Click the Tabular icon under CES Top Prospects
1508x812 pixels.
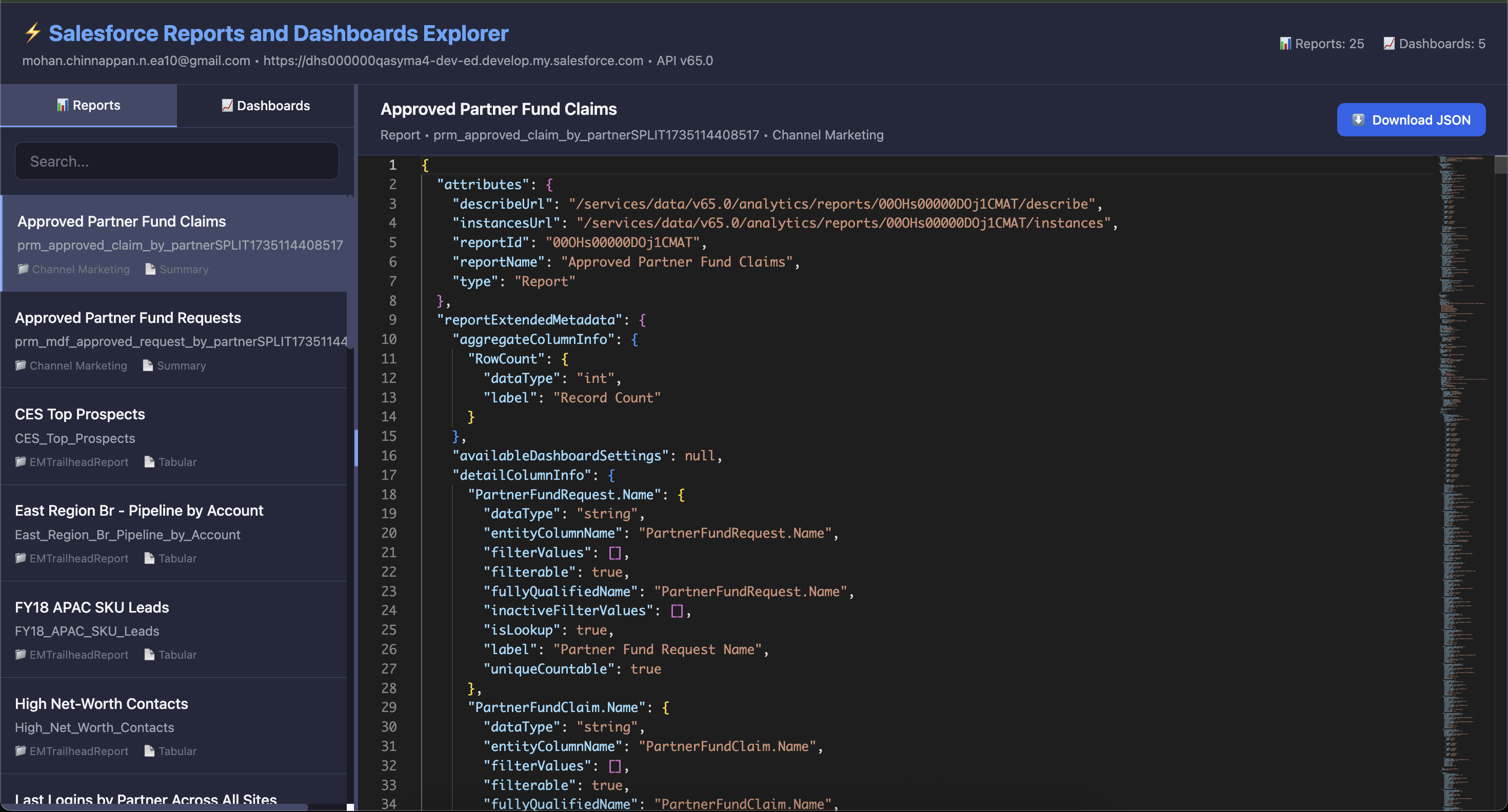(149, 462)
